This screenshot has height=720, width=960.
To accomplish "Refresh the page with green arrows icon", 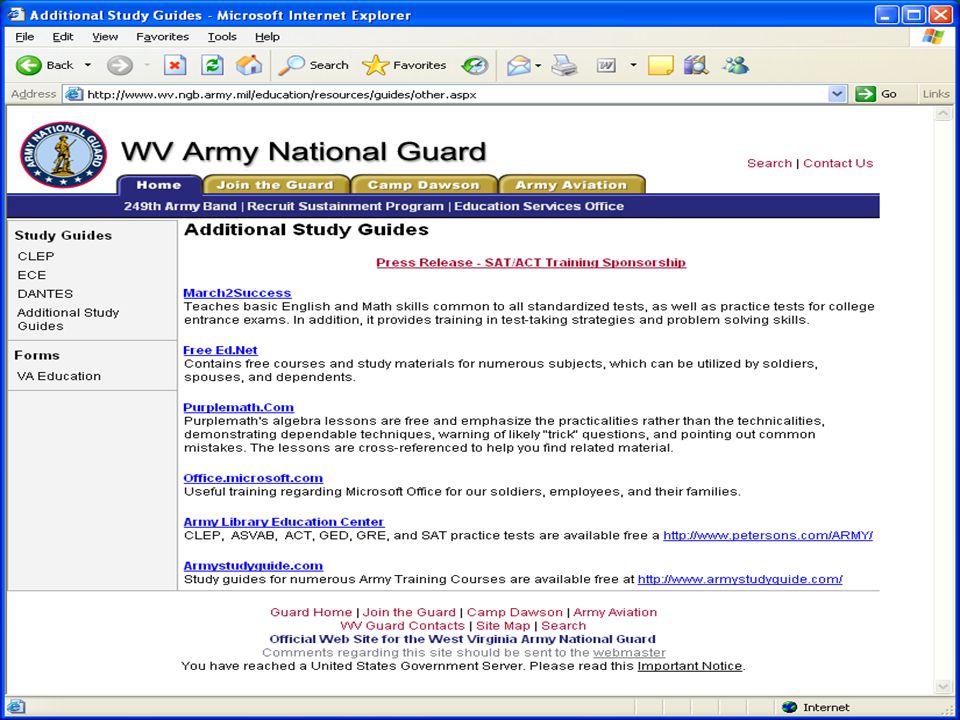I will click(x=212, y=64).
